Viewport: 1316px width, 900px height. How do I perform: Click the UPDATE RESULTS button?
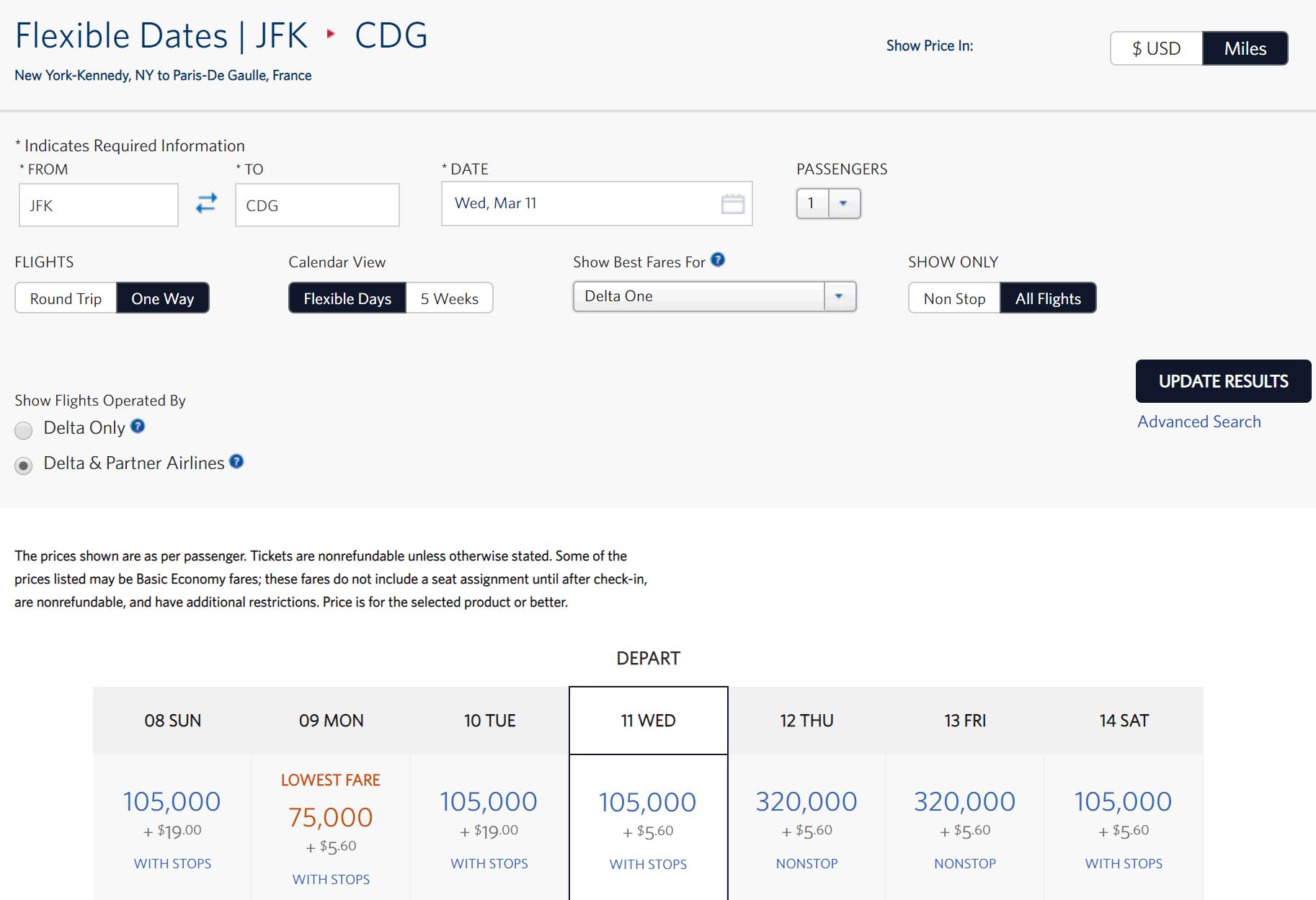1223,381
